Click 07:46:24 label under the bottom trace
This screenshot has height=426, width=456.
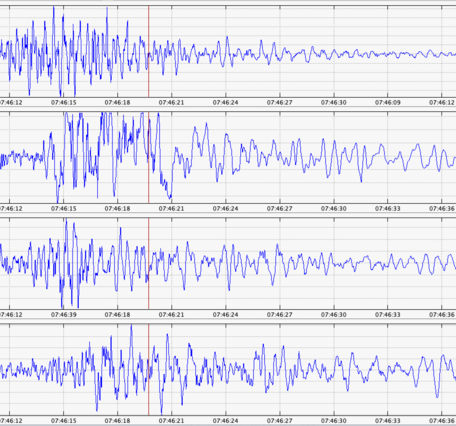click(x=226, y=421)
